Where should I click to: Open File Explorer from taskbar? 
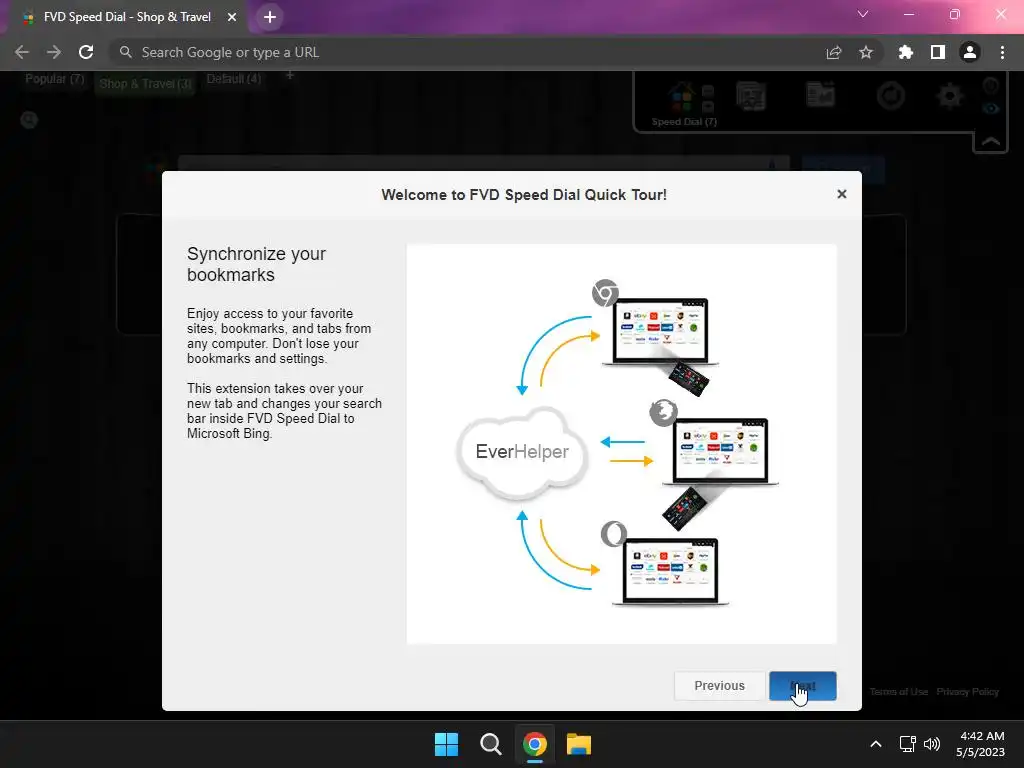point(579,744)
